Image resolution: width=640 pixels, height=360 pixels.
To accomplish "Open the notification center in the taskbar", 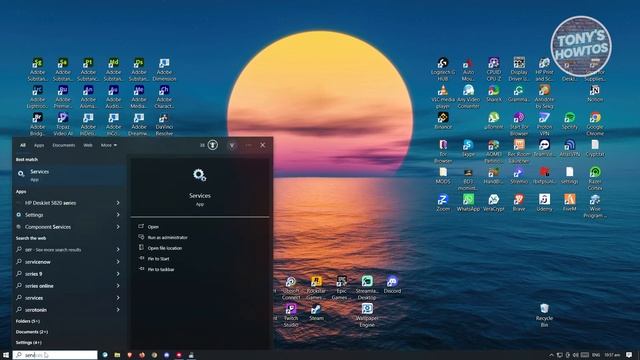I will (x=629, y=355).
